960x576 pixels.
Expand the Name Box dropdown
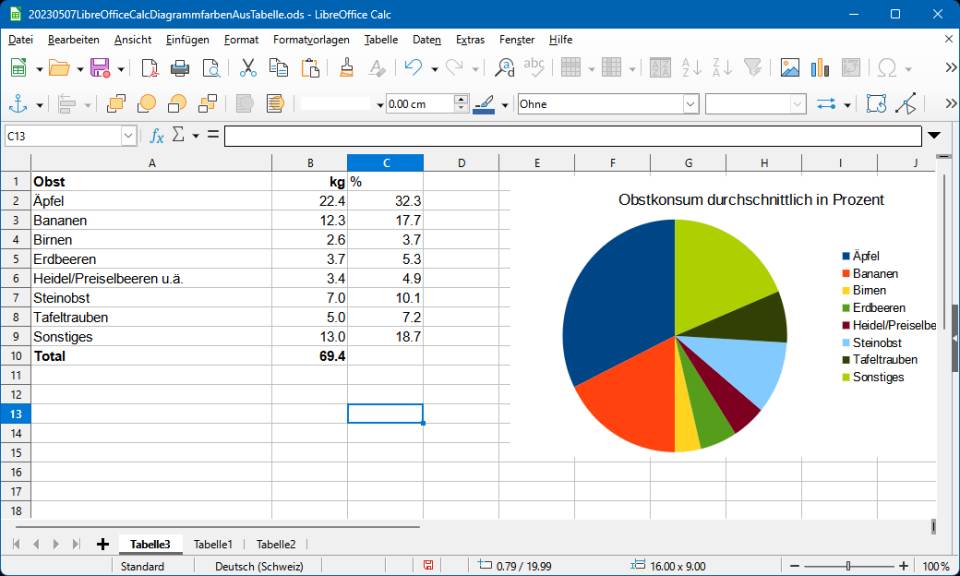tap(127, 134)
